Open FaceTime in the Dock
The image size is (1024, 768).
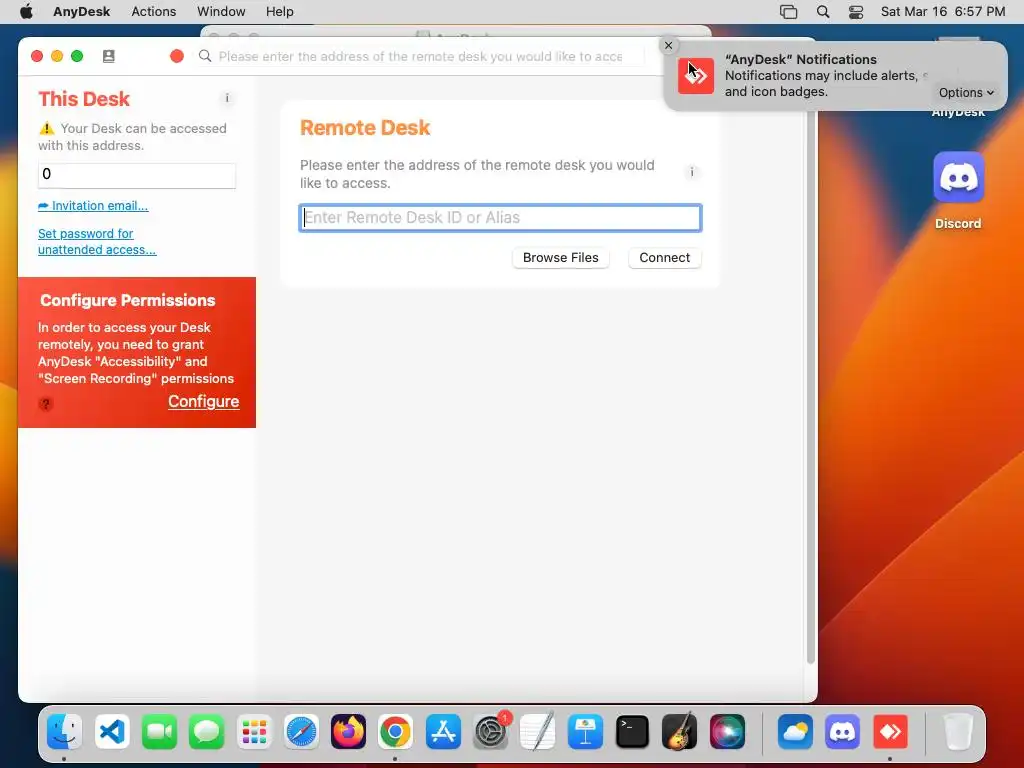[159, 731]
